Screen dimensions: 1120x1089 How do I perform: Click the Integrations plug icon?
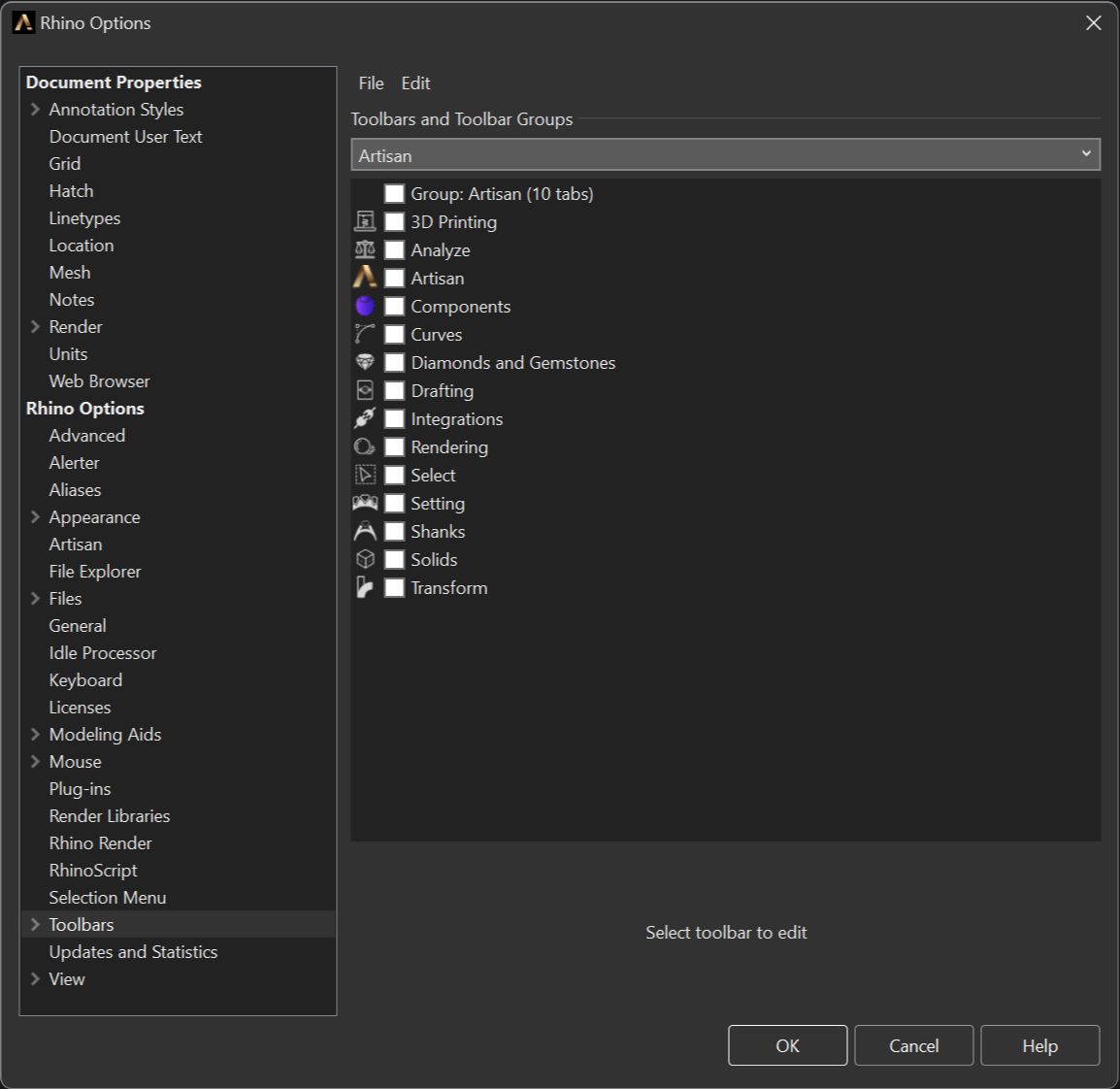point(365,418)
